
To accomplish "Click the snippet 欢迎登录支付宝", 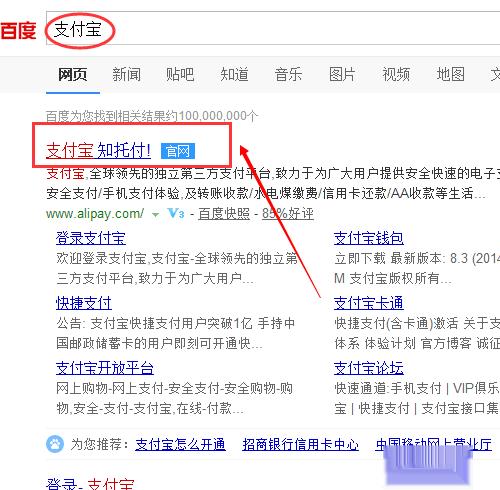I will pos(101,258).
